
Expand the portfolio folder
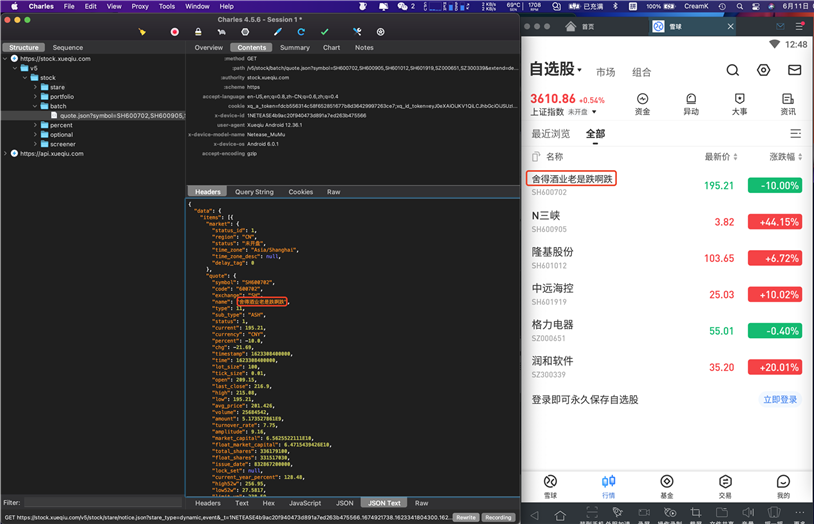35,97
